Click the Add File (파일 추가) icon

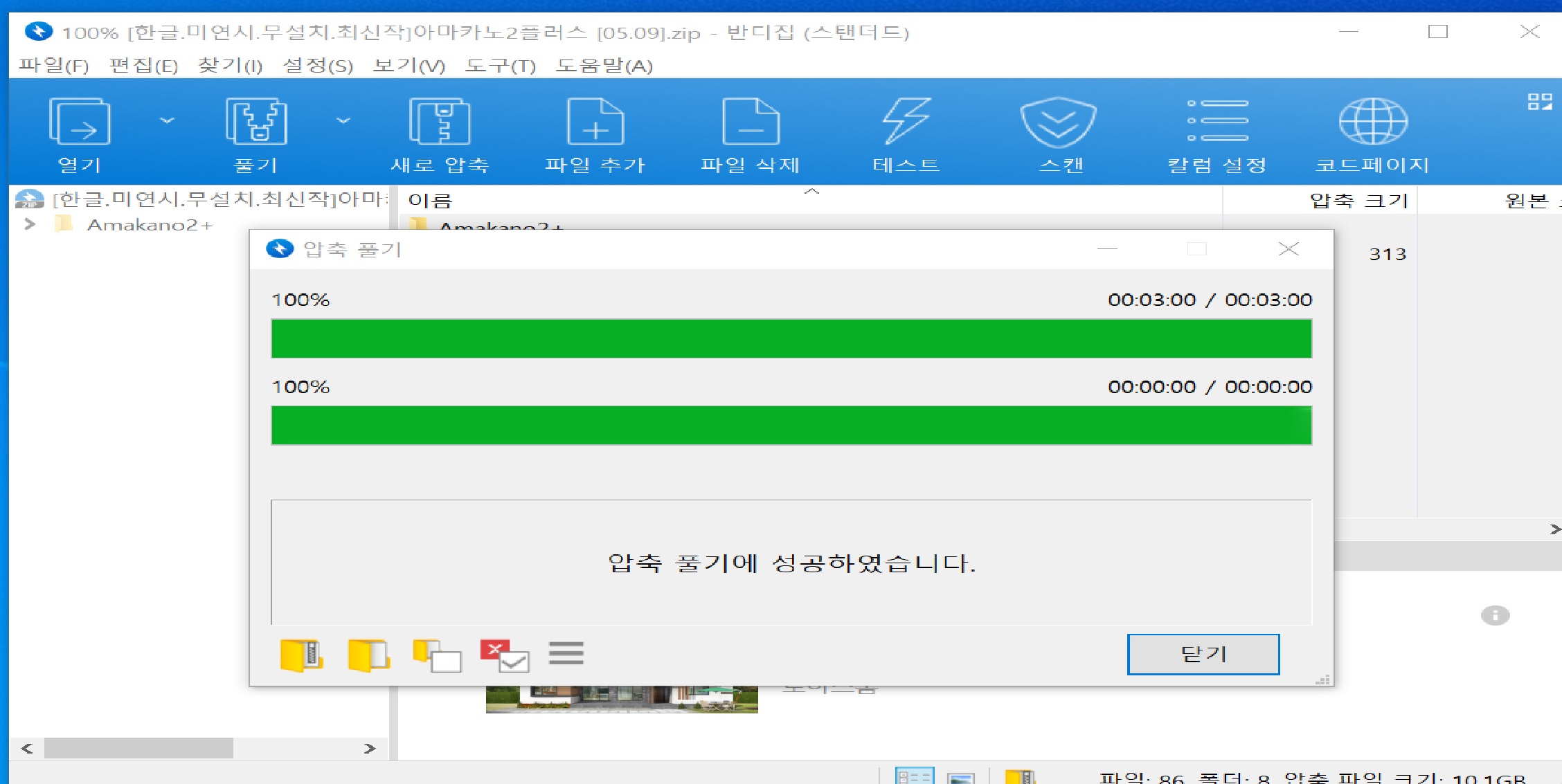tap(595, 122)
